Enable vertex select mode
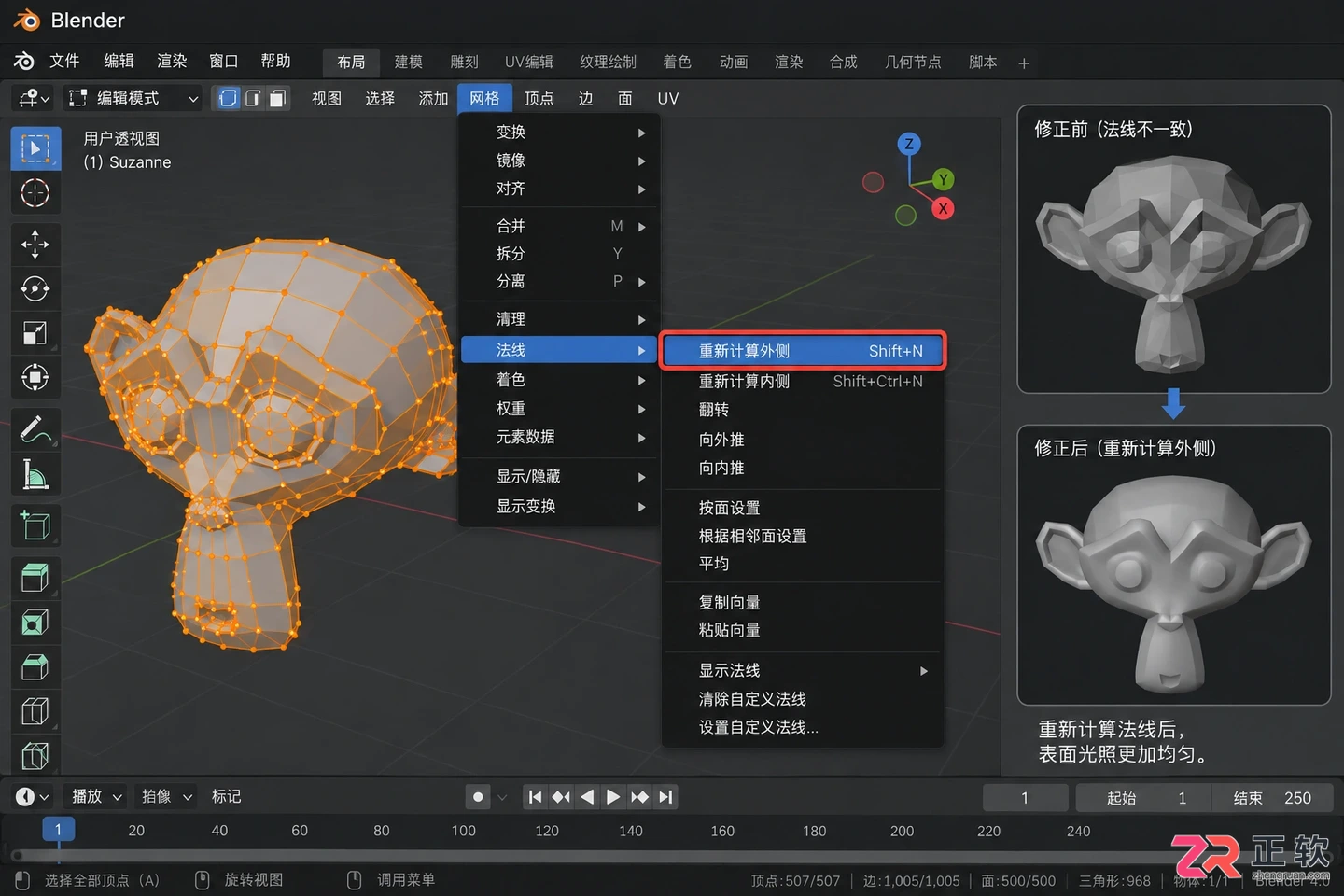The height and width of the screenshot is (896, 1344). [228, 98]
